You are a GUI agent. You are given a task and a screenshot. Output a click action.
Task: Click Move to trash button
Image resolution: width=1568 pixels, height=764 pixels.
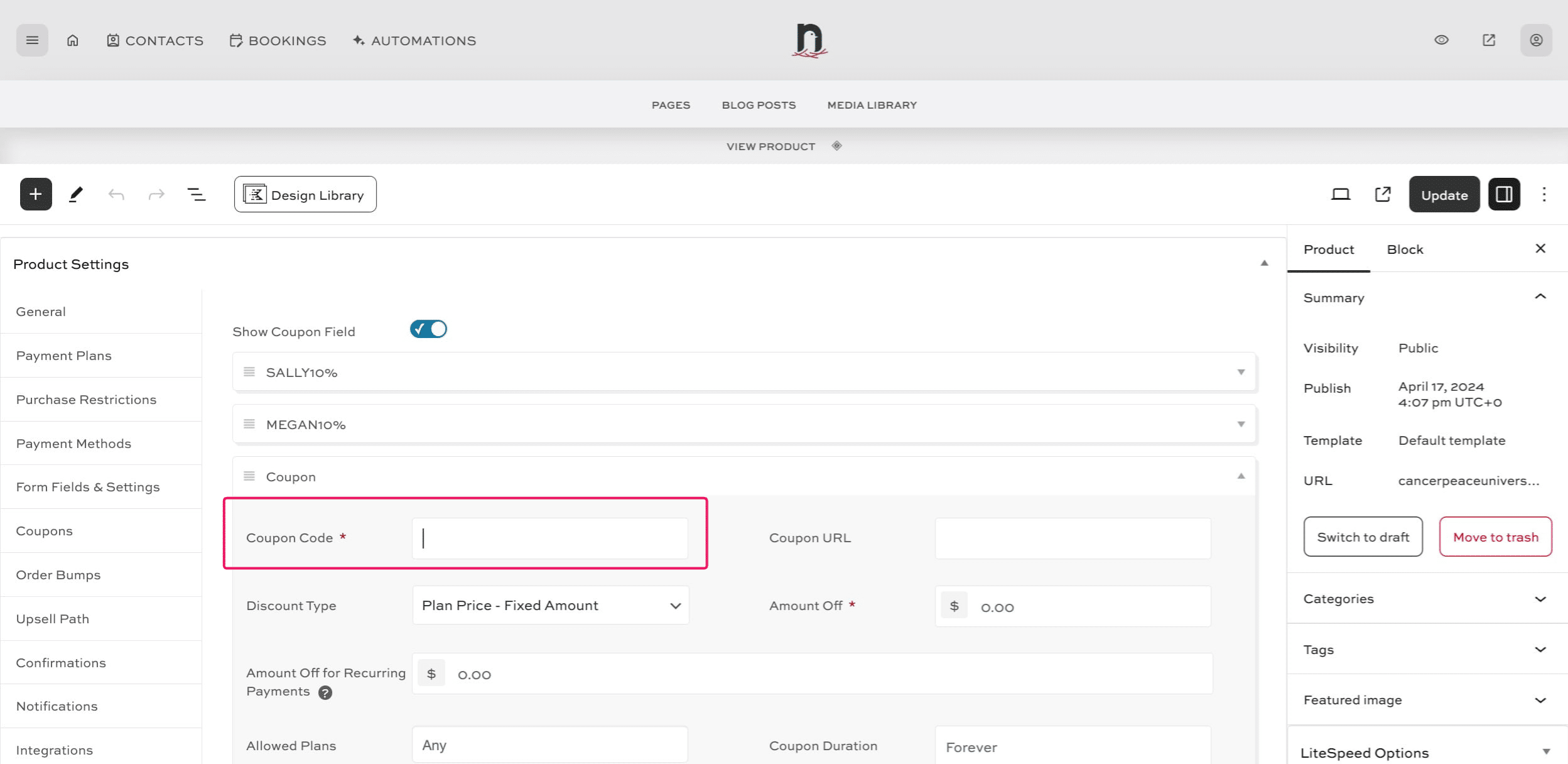coord(1496,537)
